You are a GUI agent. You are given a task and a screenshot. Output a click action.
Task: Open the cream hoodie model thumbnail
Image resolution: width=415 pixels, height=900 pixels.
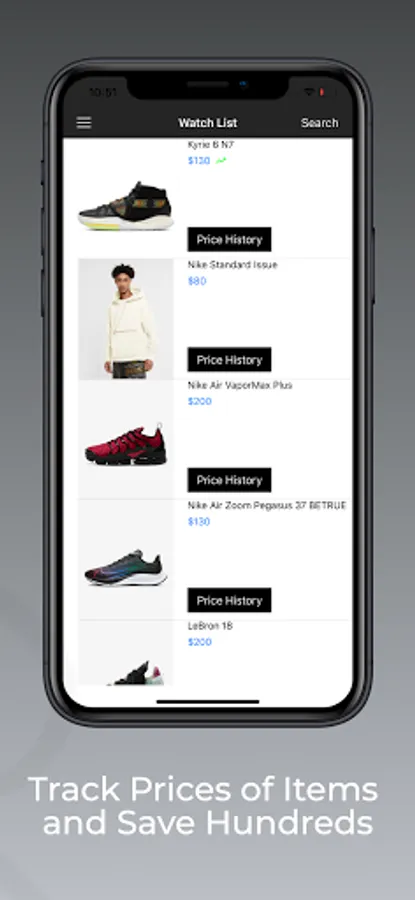126,319
